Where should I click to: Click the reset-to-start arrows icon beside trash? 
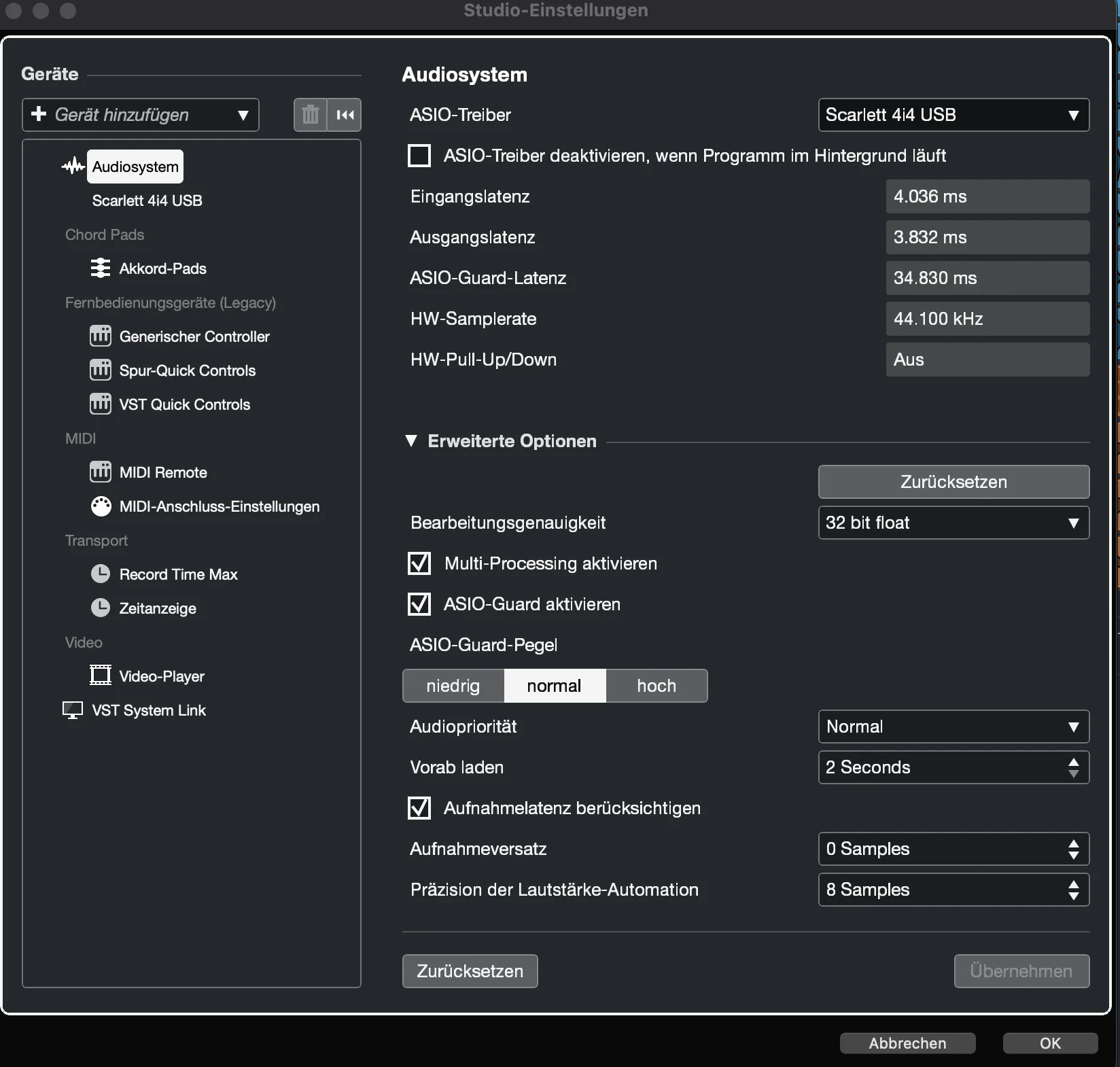(345, 115)
